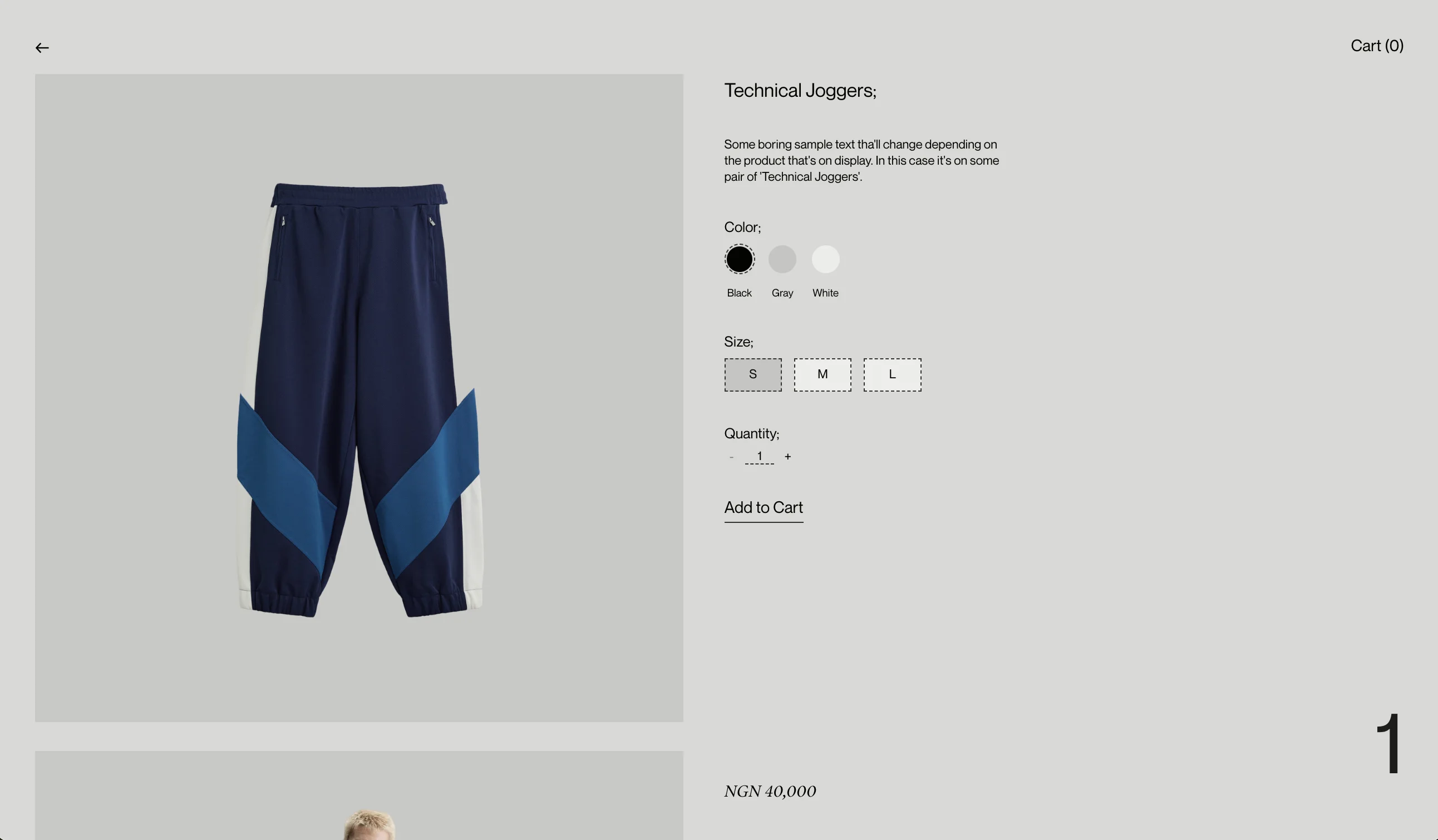Click the NGN 40,000 price text

(x=770, y=792)
